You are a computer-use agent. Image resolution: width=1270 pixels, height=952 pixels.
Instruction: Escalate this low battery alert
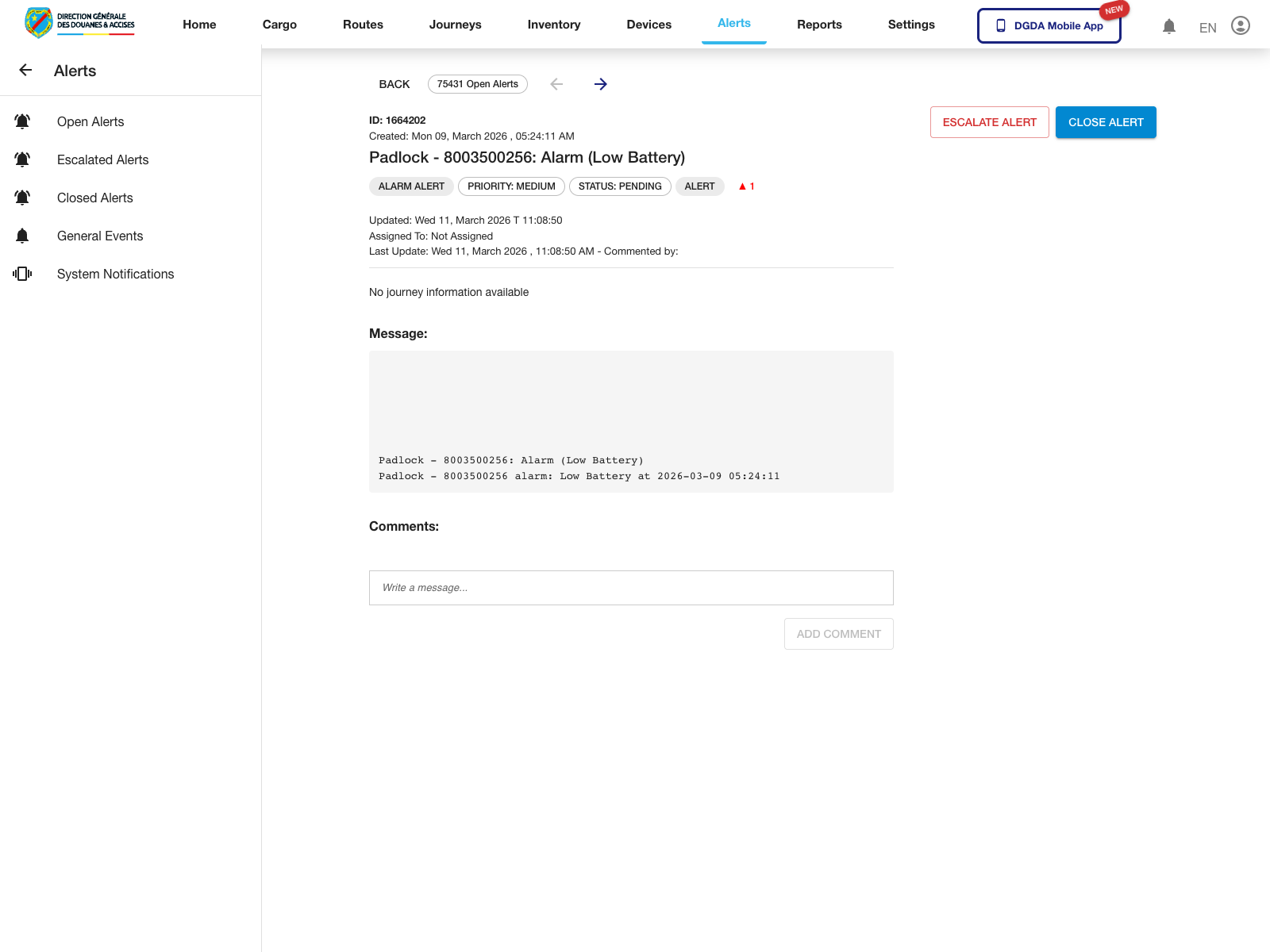pyautogui.click(x=989, y=122)
